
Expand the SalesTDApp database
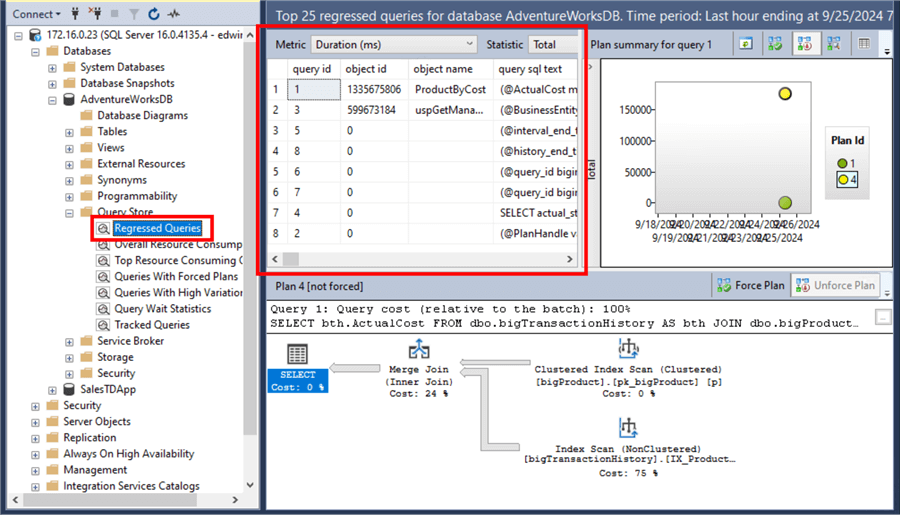click(52, 390)
